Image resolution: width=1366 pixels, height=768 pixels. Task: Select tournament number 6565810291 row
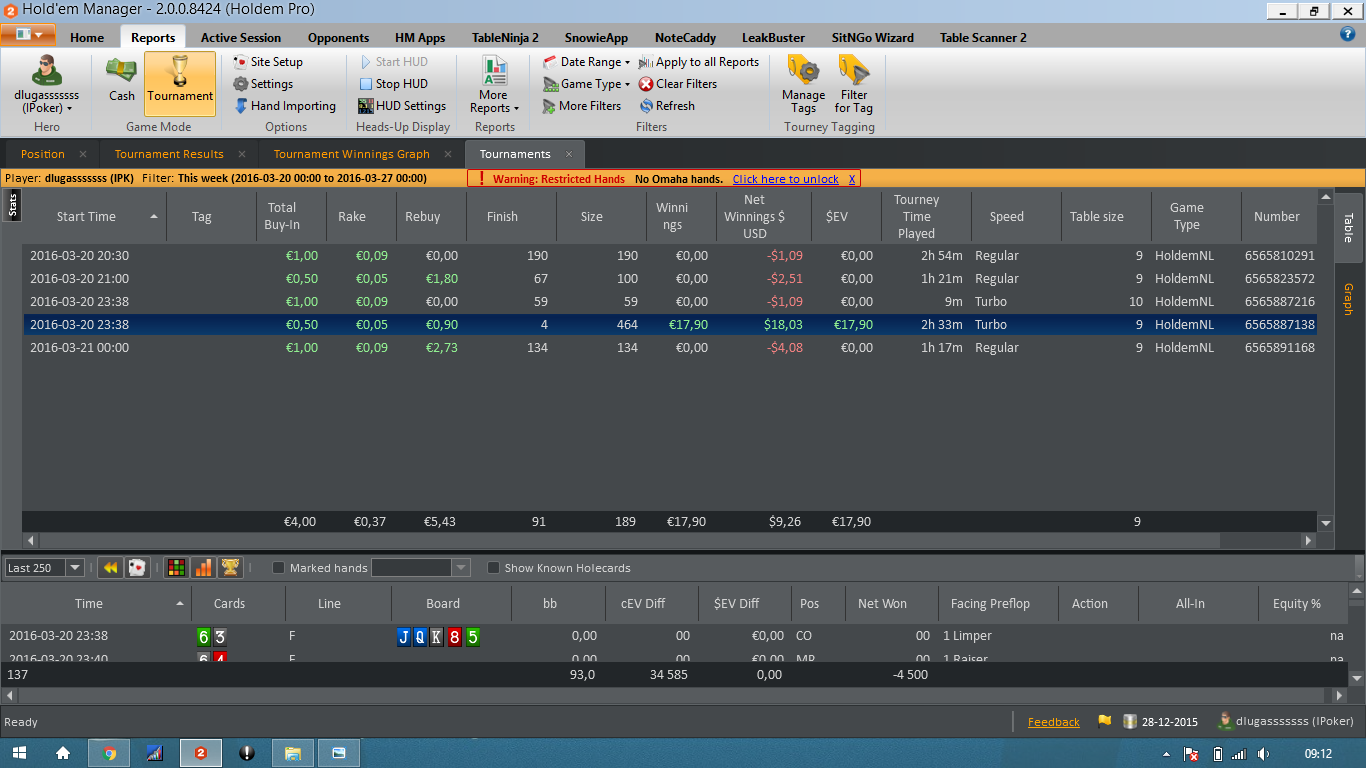pos(669,256)
